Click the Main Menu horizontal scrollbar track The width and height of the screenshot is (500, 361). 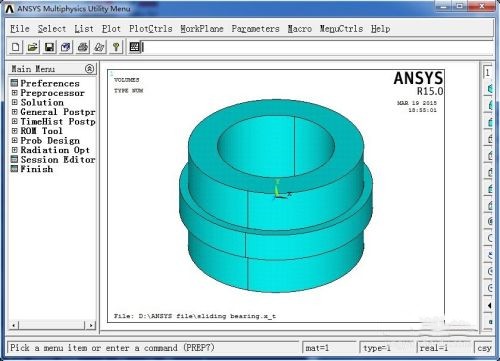52,325
